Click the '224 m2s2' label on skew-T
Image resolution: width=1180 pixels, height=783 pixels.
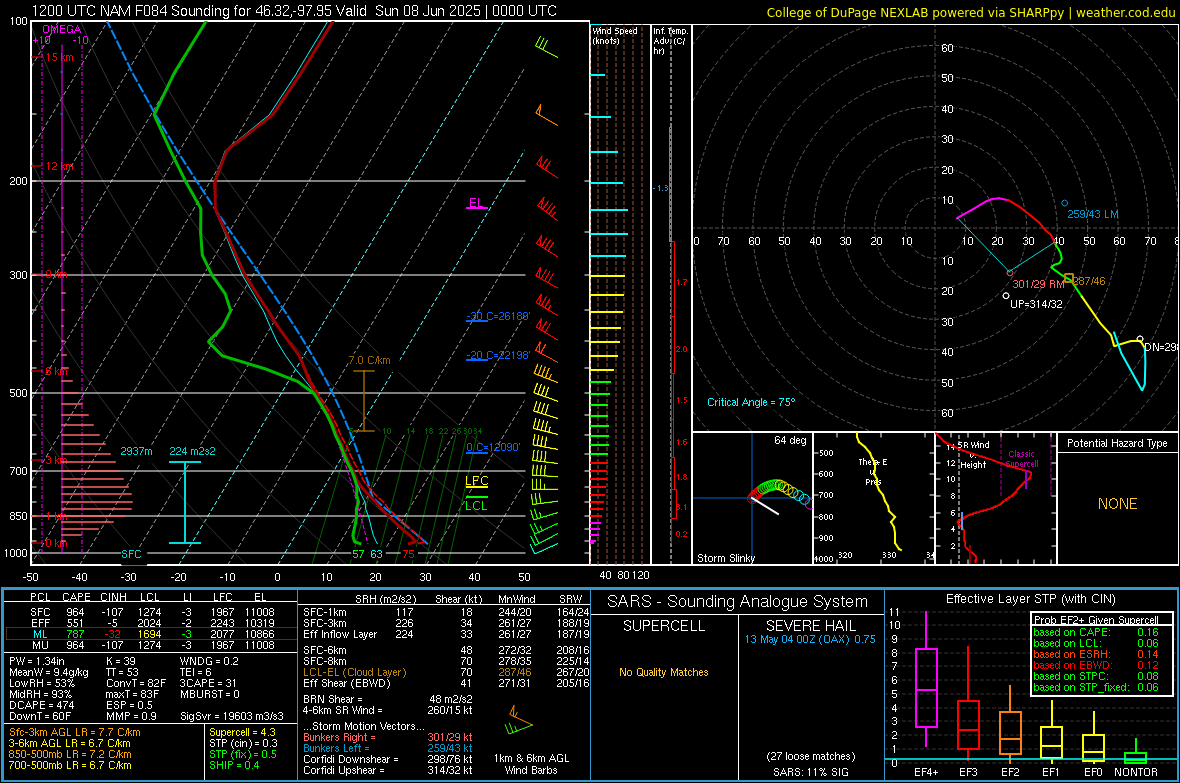[x=192, y=451]
